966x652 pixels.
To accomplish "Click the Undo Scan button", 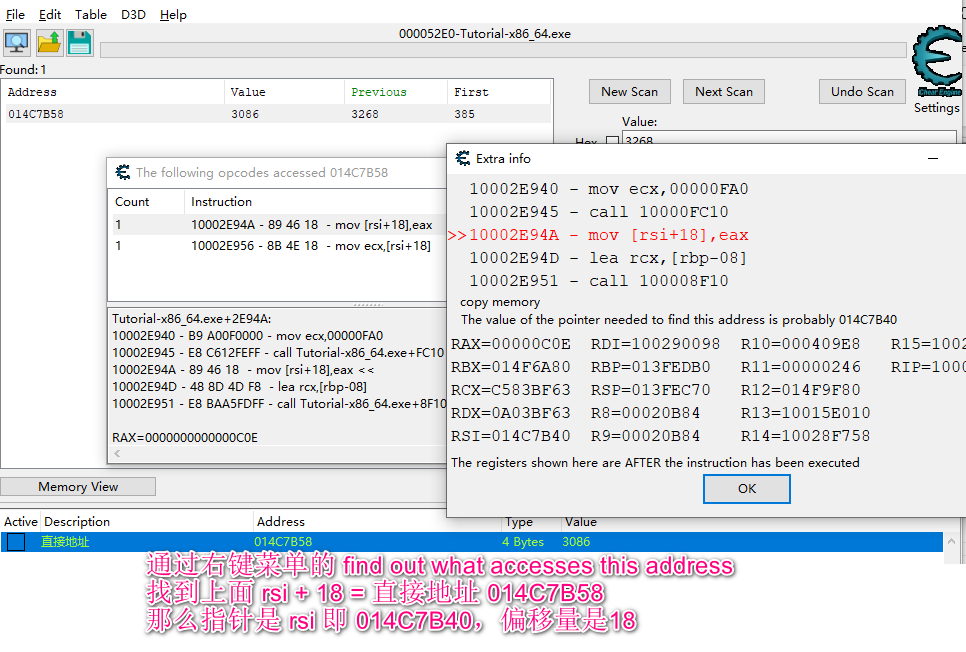I will (x=862, y=91).
